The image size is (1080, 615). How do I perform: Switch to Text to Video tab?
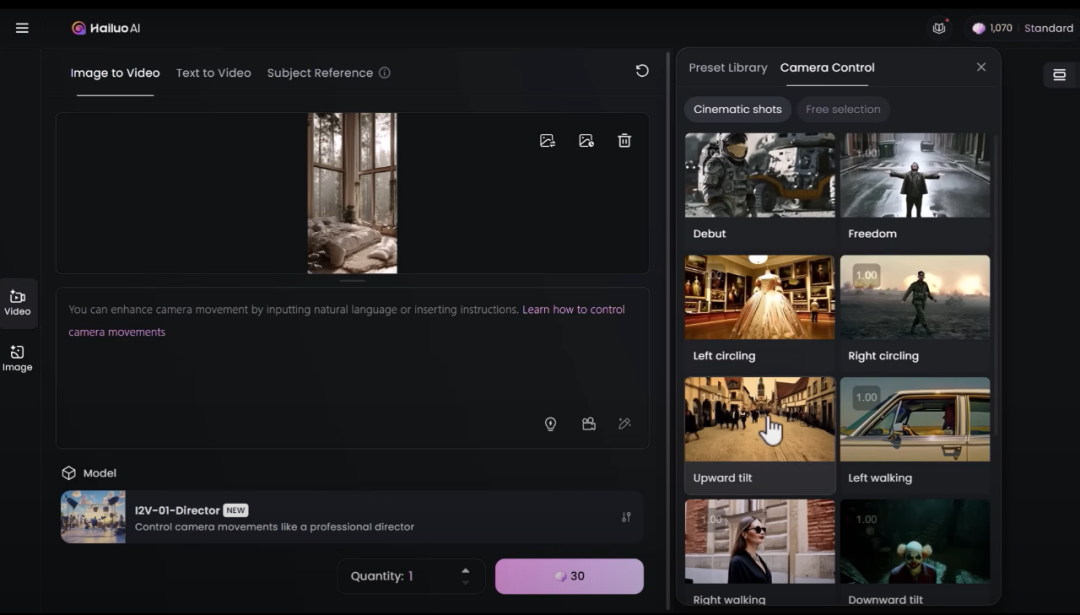click(x=213, y=73)
